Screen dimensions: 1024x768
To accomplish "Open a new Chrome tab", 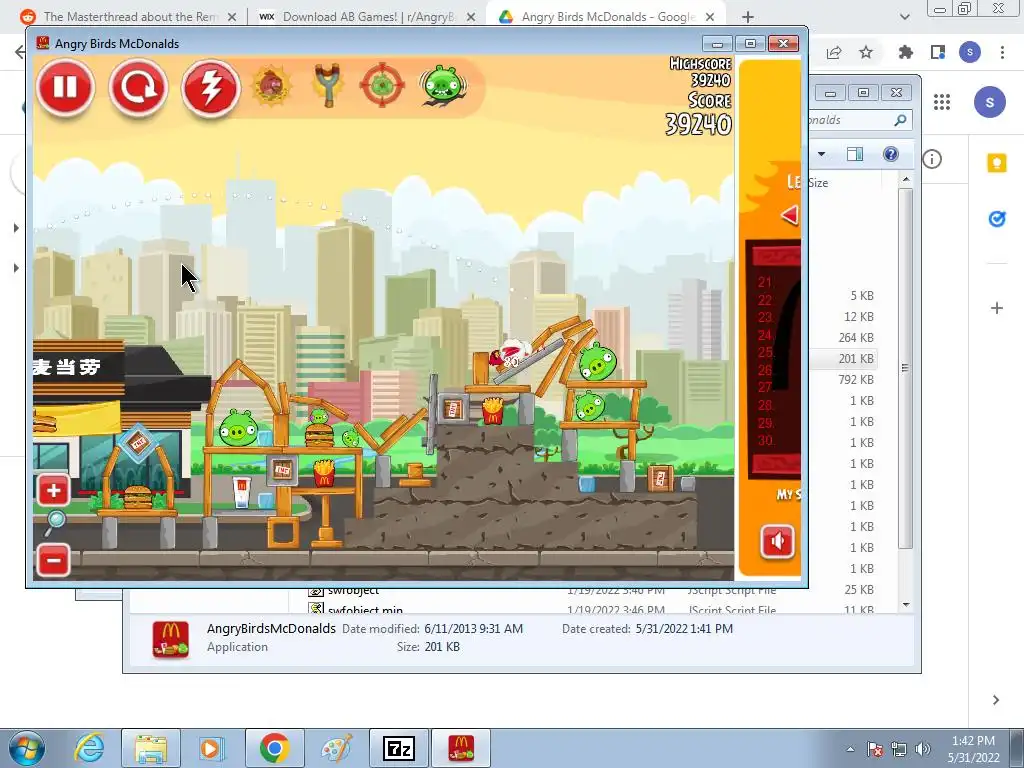I will pyautogui.click(x=748, y=17).
